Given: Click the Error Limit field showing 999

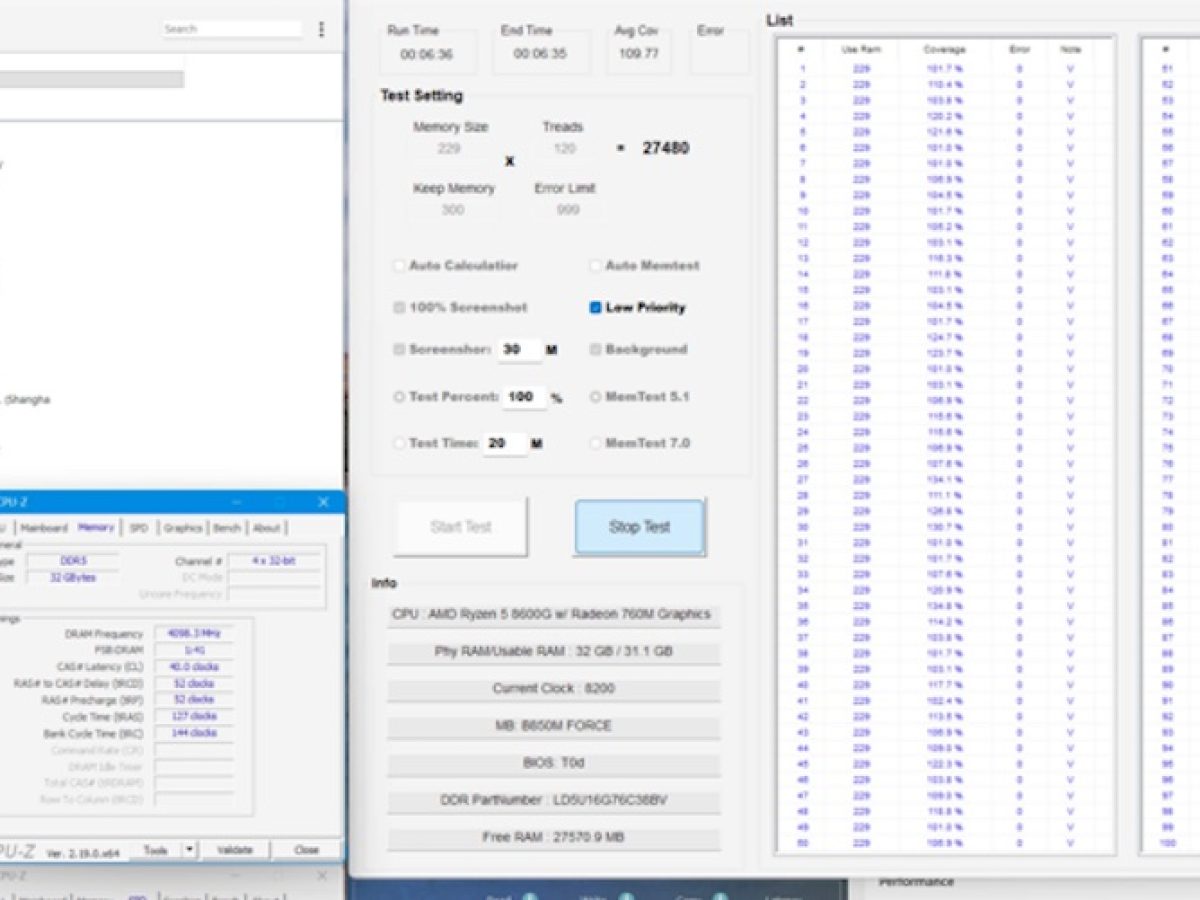Looking at the screenshot, I should [x=568, y=210].
